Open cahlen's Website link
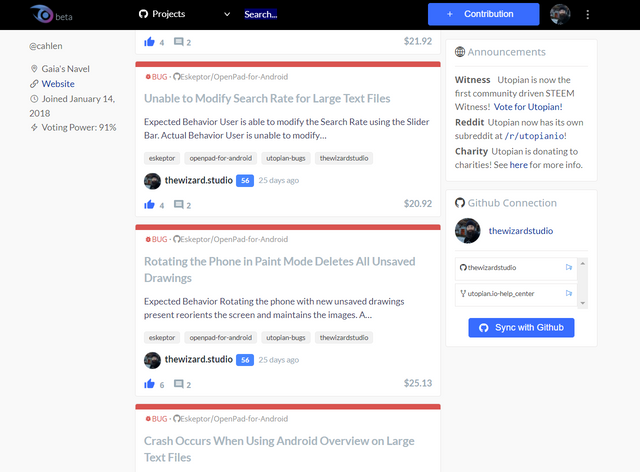Screen dimensions: 640x472 (x=58, y=84)
